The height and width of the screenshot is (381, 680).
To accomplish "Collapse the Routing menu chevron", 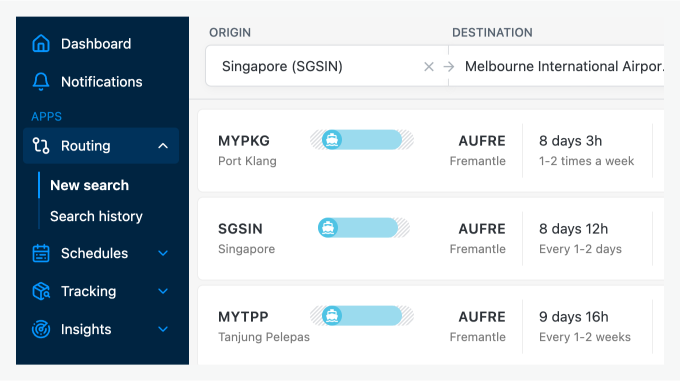I will tap(163, 146).
